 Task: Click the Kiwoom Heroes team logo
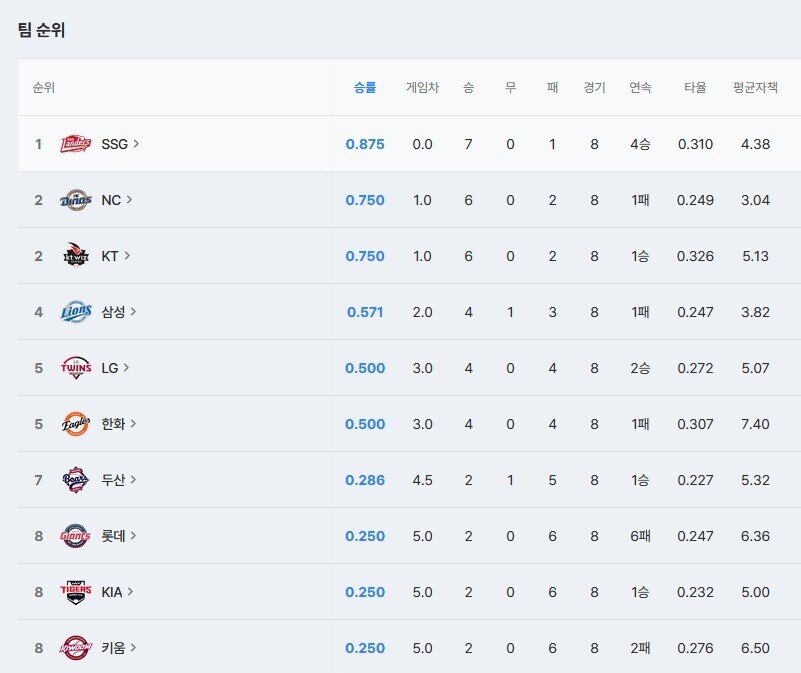76,648
